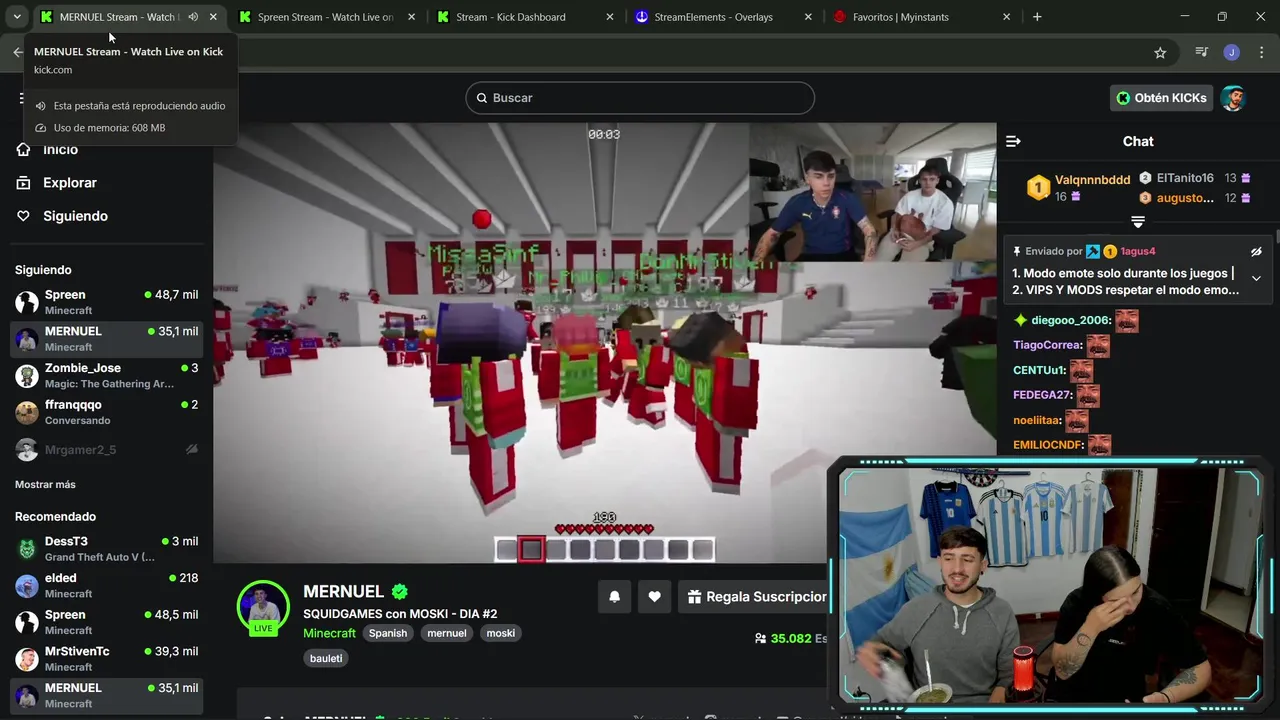Click Regala Suscripciones button
The height and width of the screenshot is (720, 1280).
click(754, 597)
